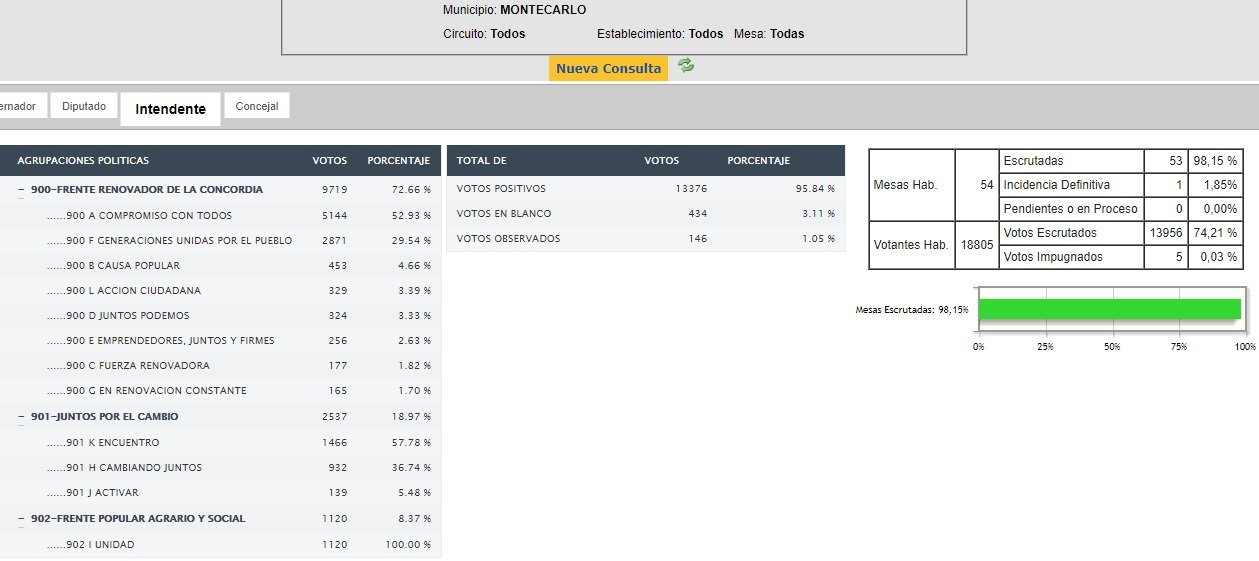Screen dimensions: 1259x561
Task: Select the 900 A Compromiso con Todos row
Action: (149, 215)
